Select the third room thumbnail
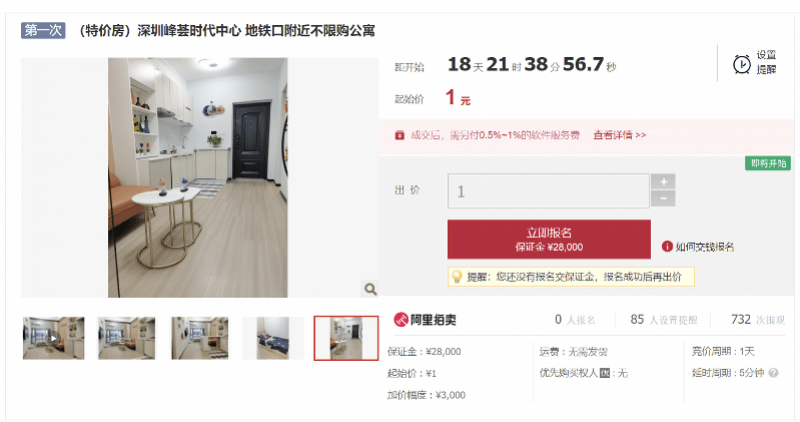Image resolution: width=800 pixels, height=422 pixels. (x=200, y=338)
